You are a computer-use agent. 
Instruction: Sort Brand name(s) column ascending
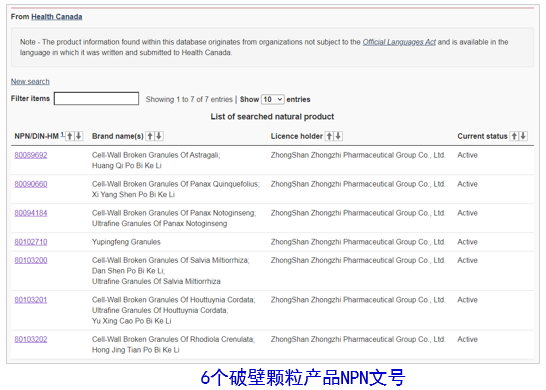point(150,136)
